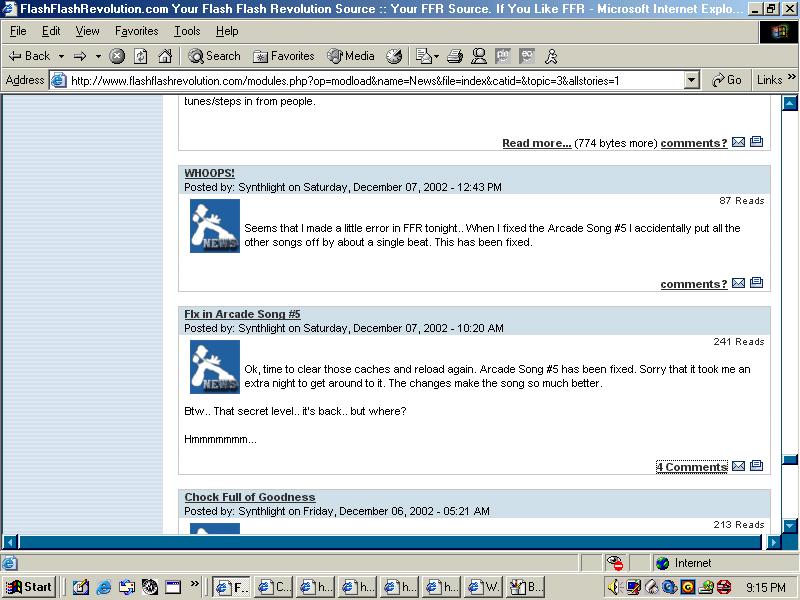
Task: Open the Tools menu
Action: pos(187,31)
